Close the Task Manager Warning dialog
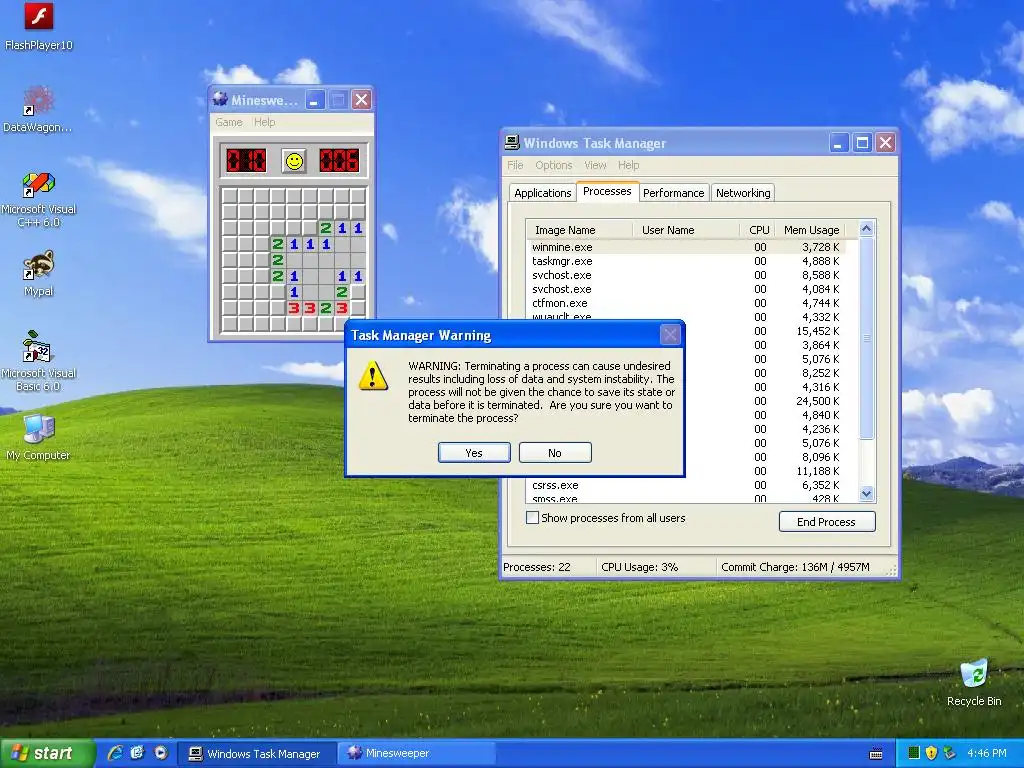This screenshot has height=768, width=1024. [670, 335]
